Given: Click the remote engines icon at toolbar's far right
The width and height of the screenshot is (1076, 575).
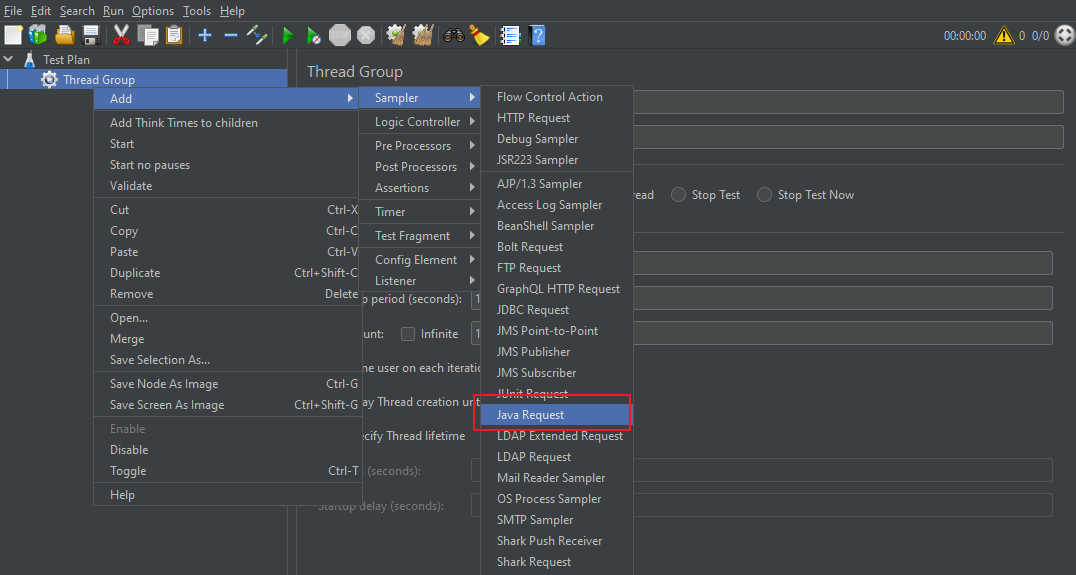Looking at the screenshot, I should 1064,35.
